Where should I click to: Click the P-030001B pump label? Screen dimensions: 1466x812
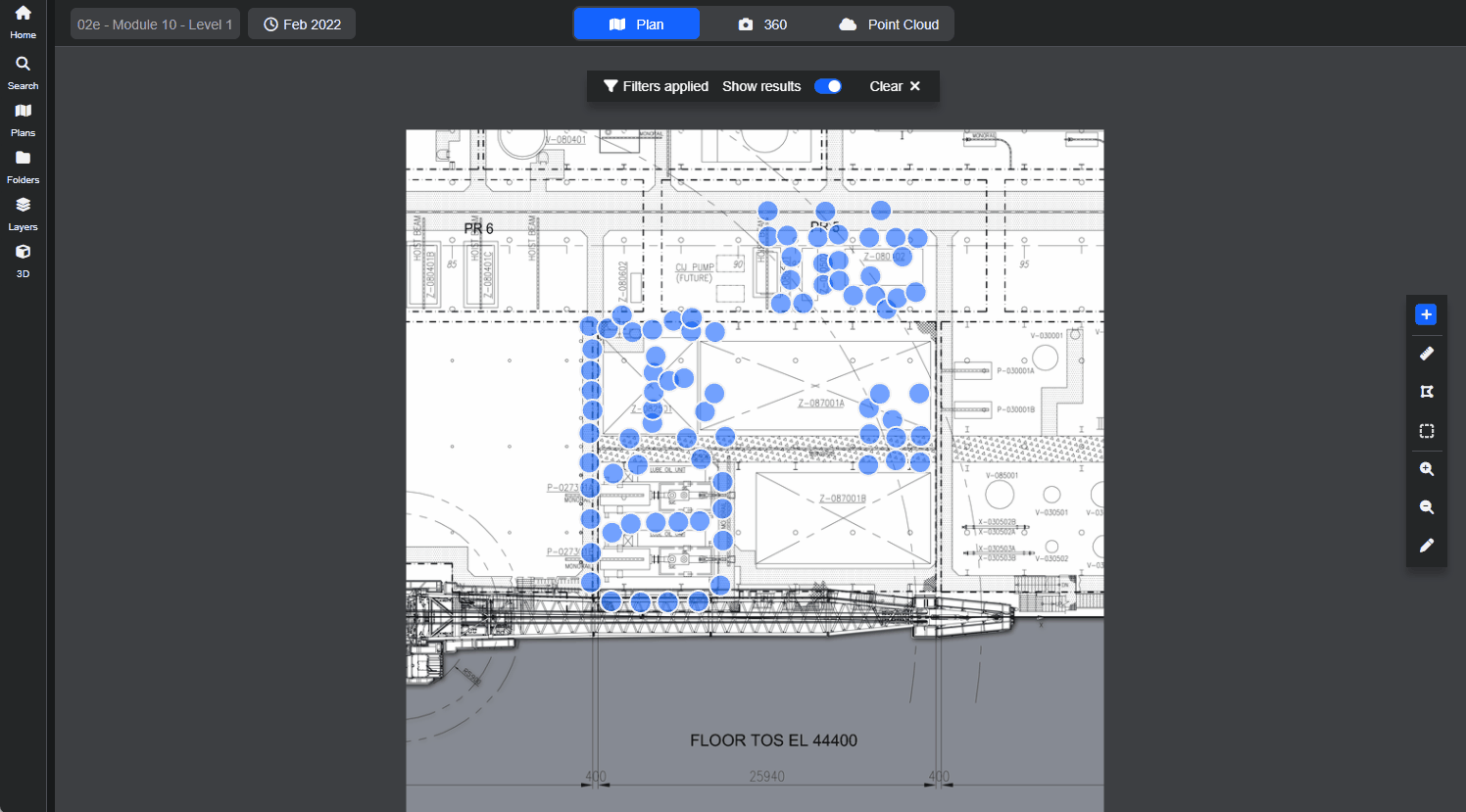(1015, 409)
